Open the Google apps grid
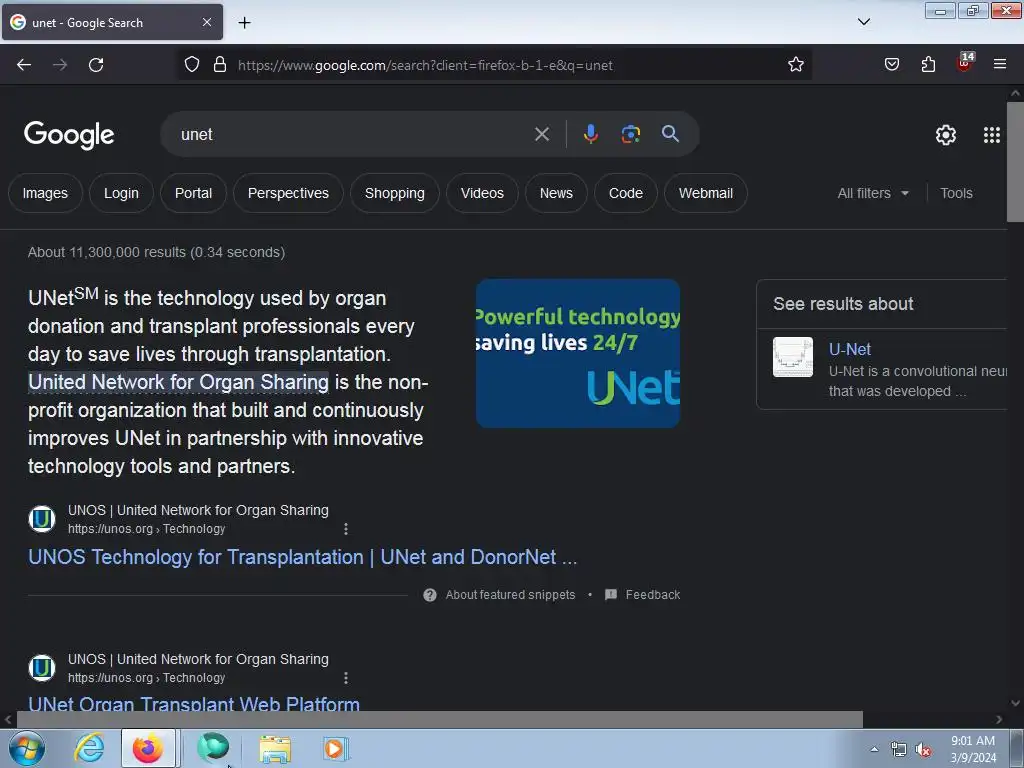 991,135
